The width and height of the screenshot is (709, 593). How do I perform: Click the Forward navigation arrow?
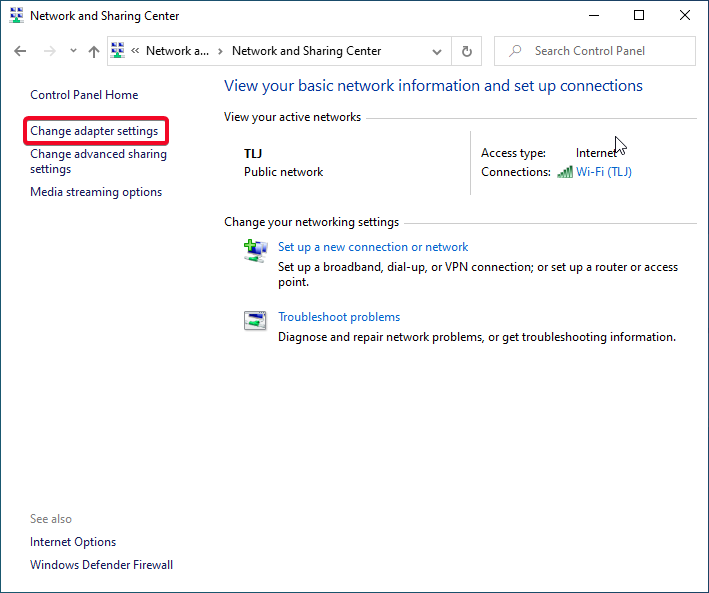point(49,51)
